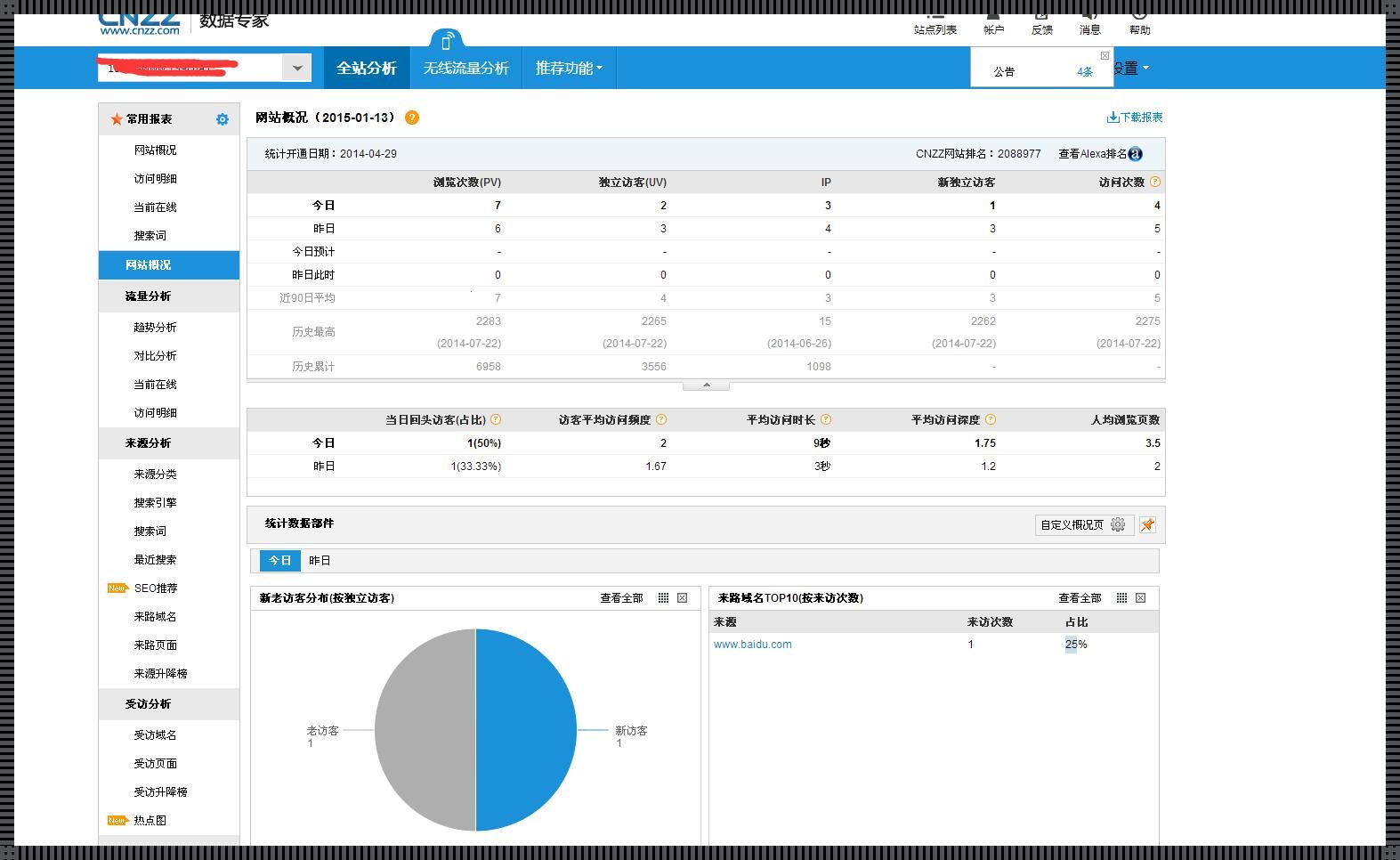Click help icon beside 平均访问时长

coord(826,419)
